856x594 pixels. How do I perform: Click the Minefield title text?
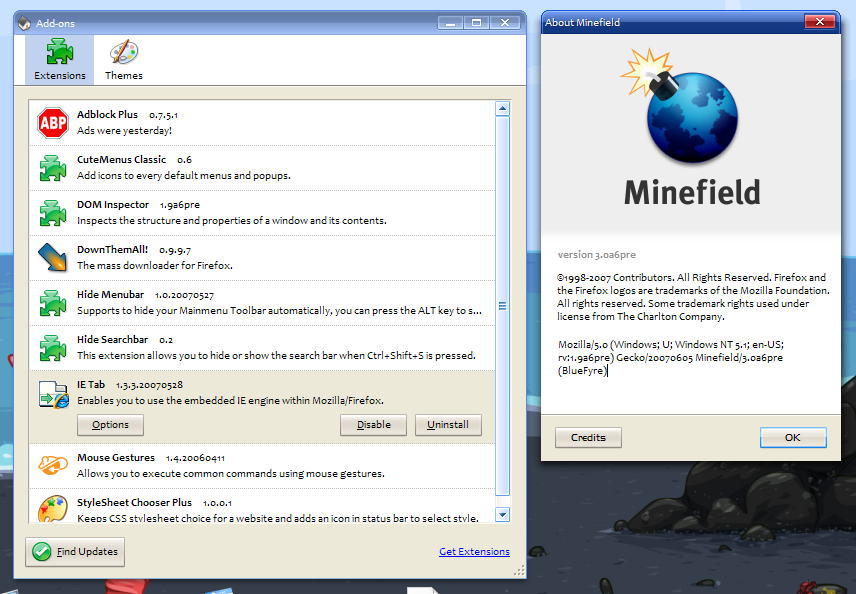click(x=692, y=192)
